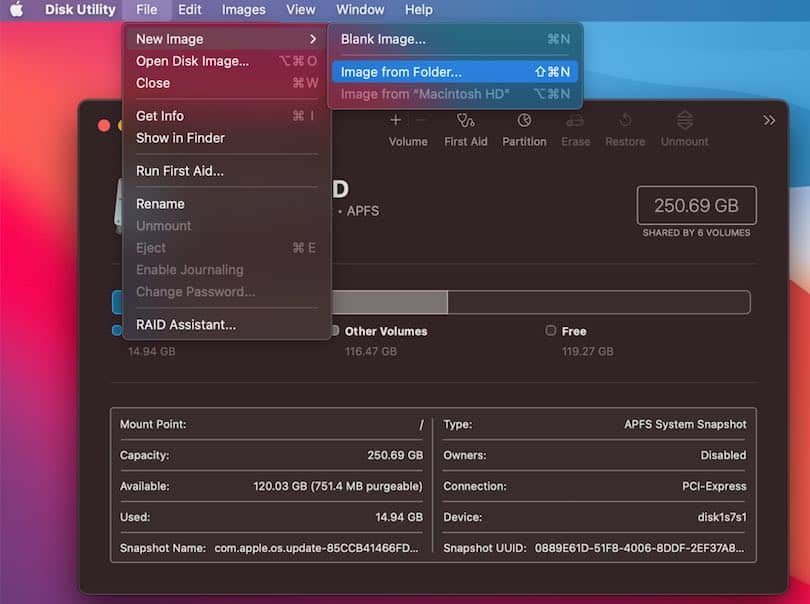The width and height of the screenshot is (810, 604).
Task: Select Show in Finder
Action: tap(226, 138)
